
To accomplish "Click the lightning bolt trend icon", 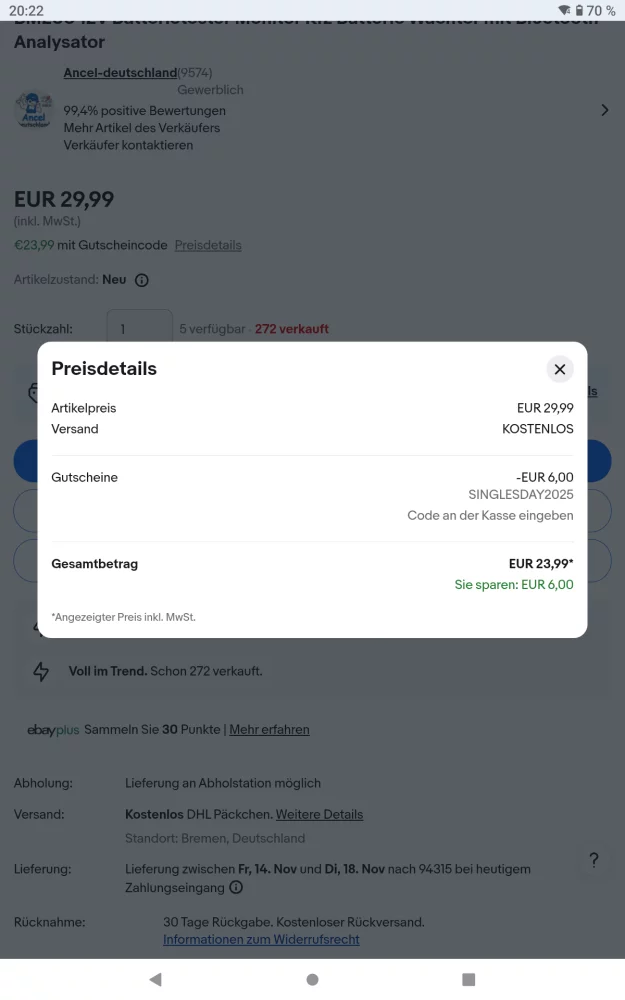I will pos(41,672).
